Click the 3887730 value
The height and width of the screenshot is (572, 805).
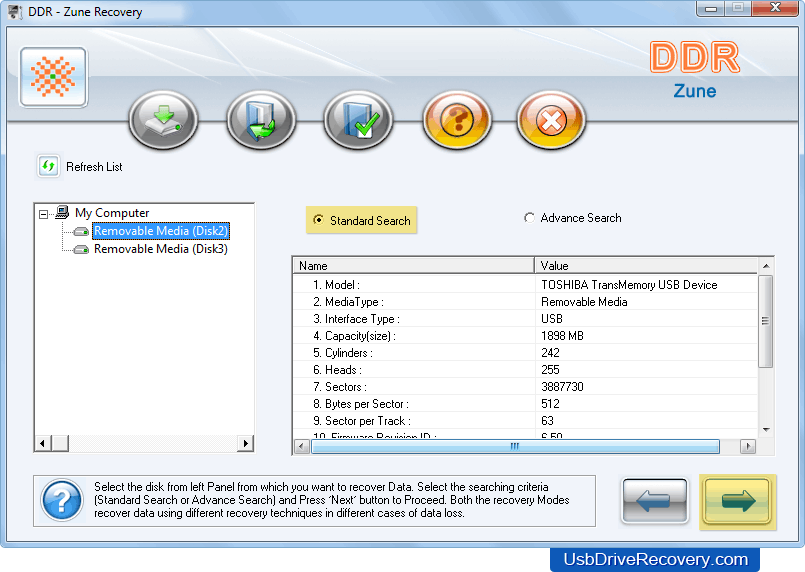pos(562,387)
